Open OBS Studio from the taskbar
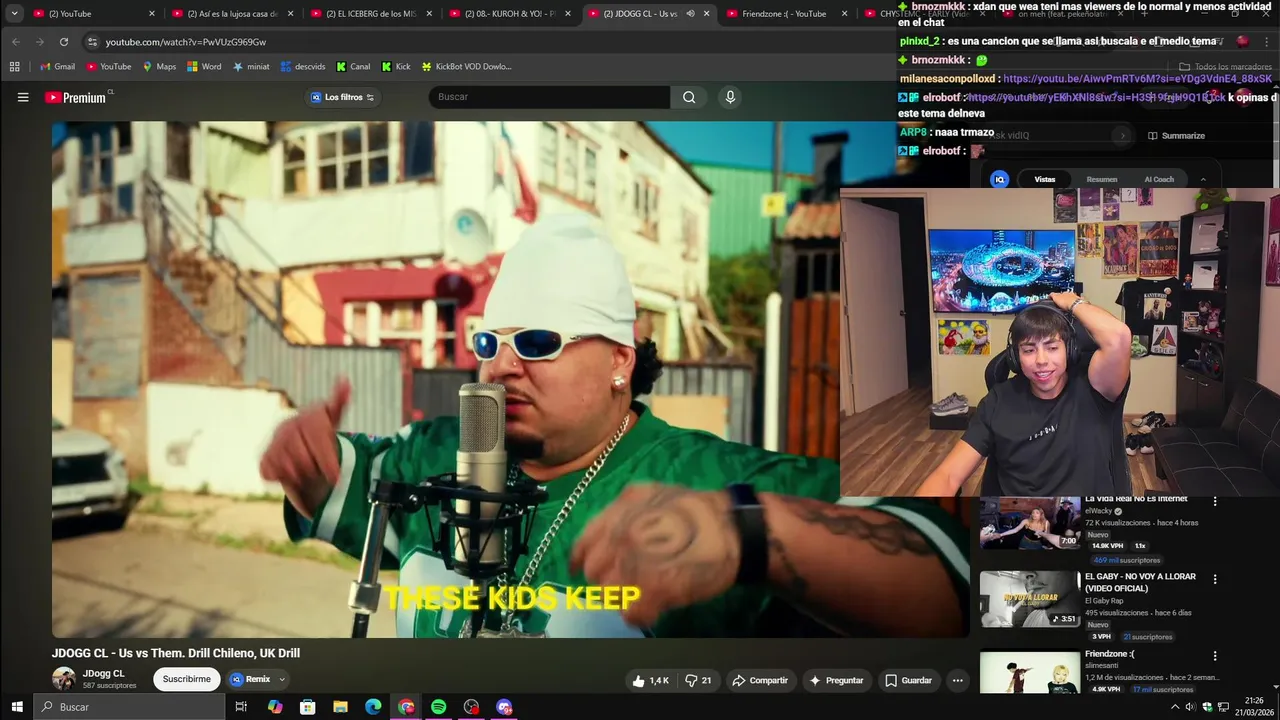 (471, 707)
